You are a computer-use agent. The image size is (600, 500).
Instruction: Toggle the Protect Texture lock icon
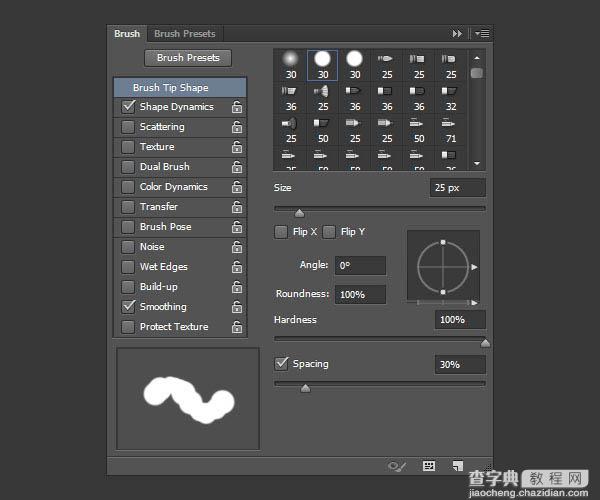[237, 327]
